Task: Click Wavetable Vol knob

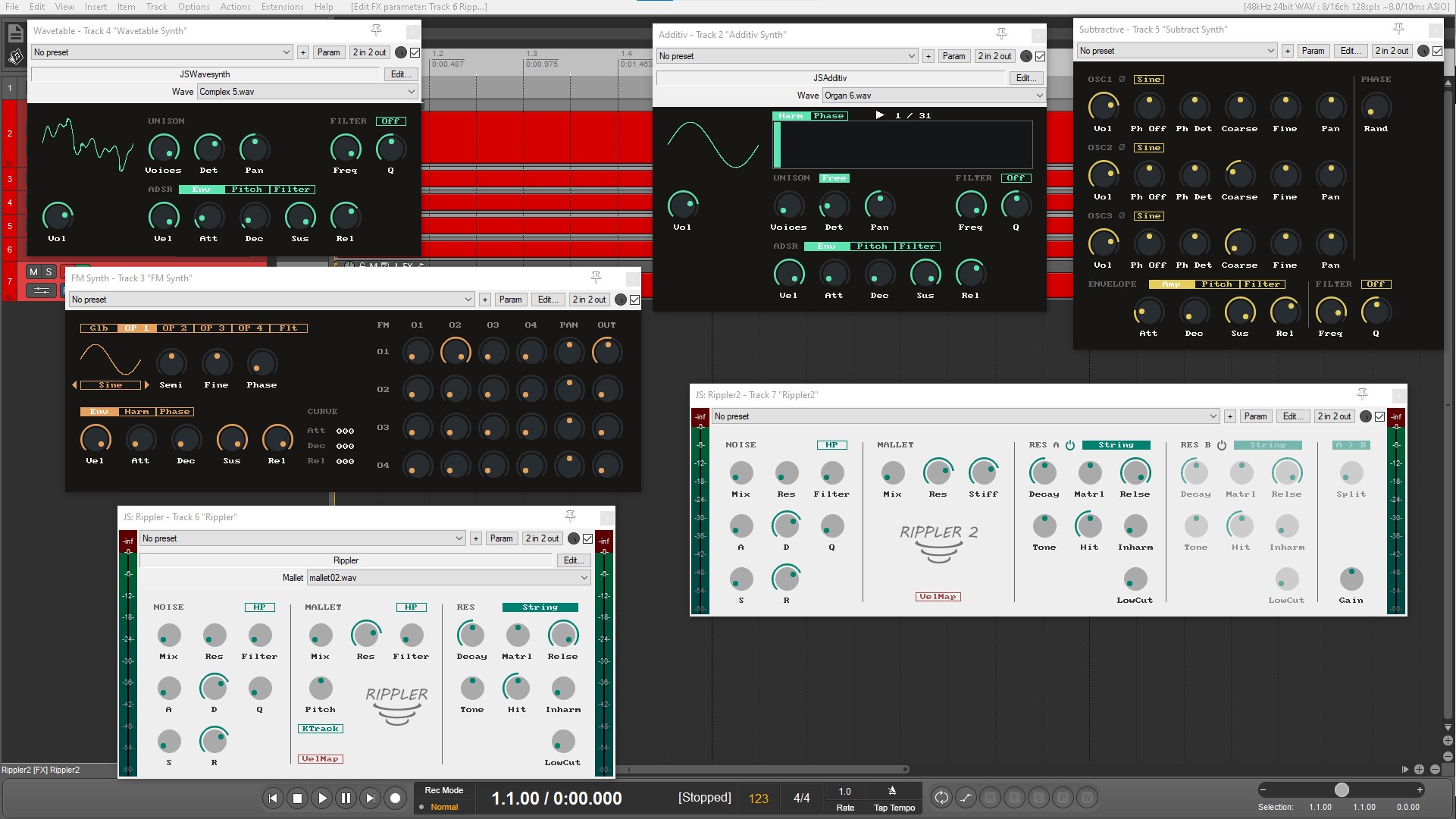Action: [x=58, y=217]
